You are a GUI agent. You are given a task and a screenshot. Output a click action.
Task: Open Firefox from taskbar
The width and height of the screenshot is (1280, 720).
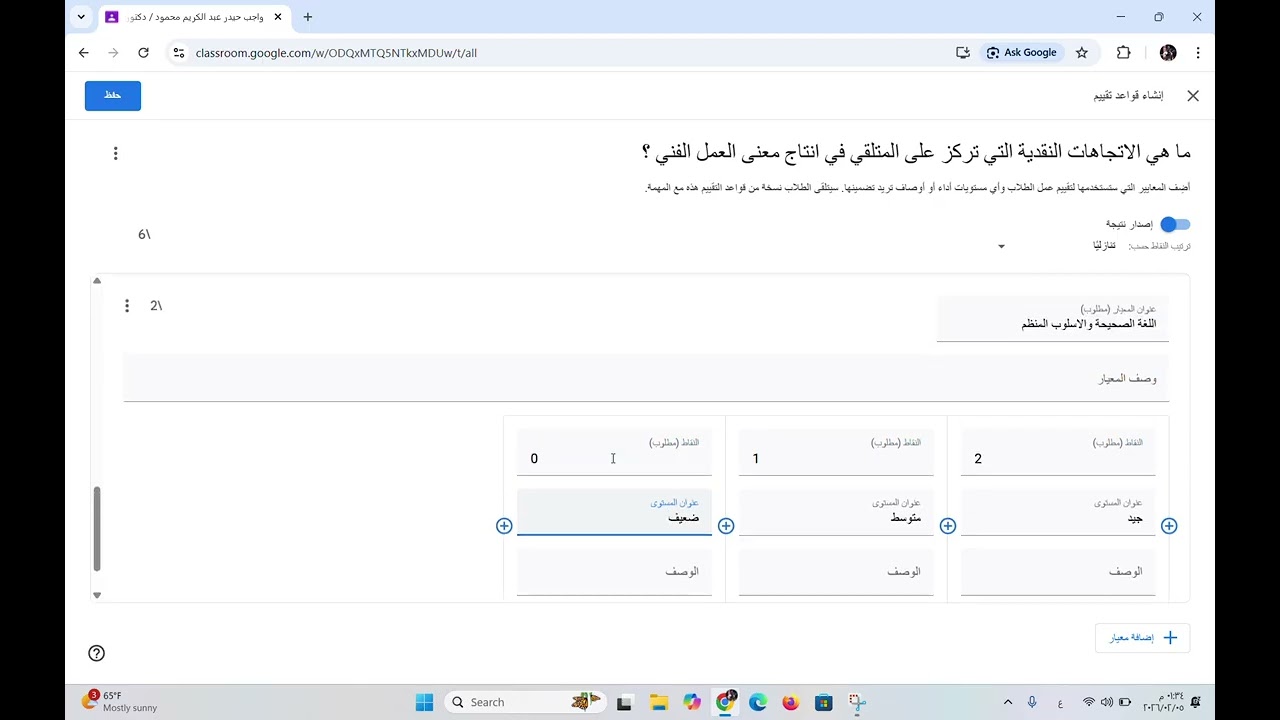tap(791, 702)
